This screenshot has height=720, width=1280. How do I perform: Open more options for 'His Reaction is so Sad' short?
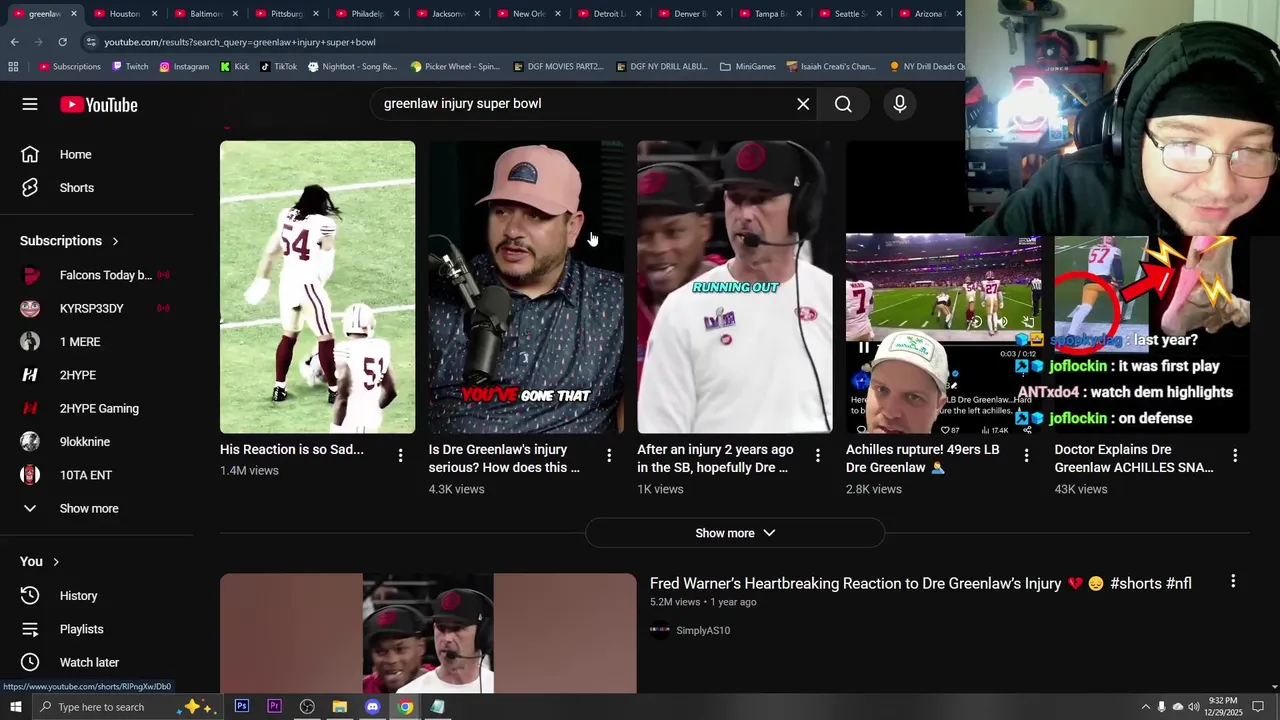[x=400, y=455]
